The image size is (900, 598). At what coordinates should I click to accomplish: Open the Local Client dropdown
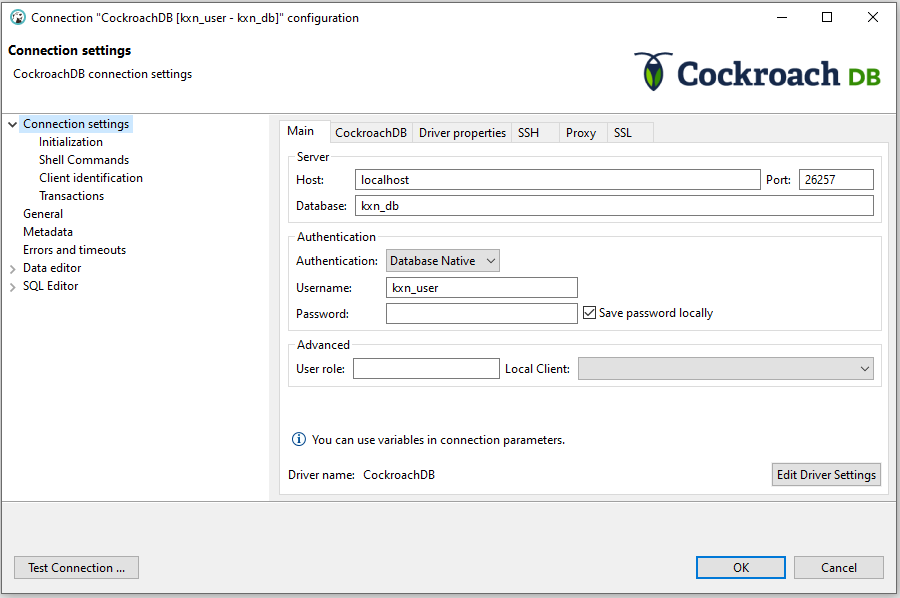(x=726, y=368)
